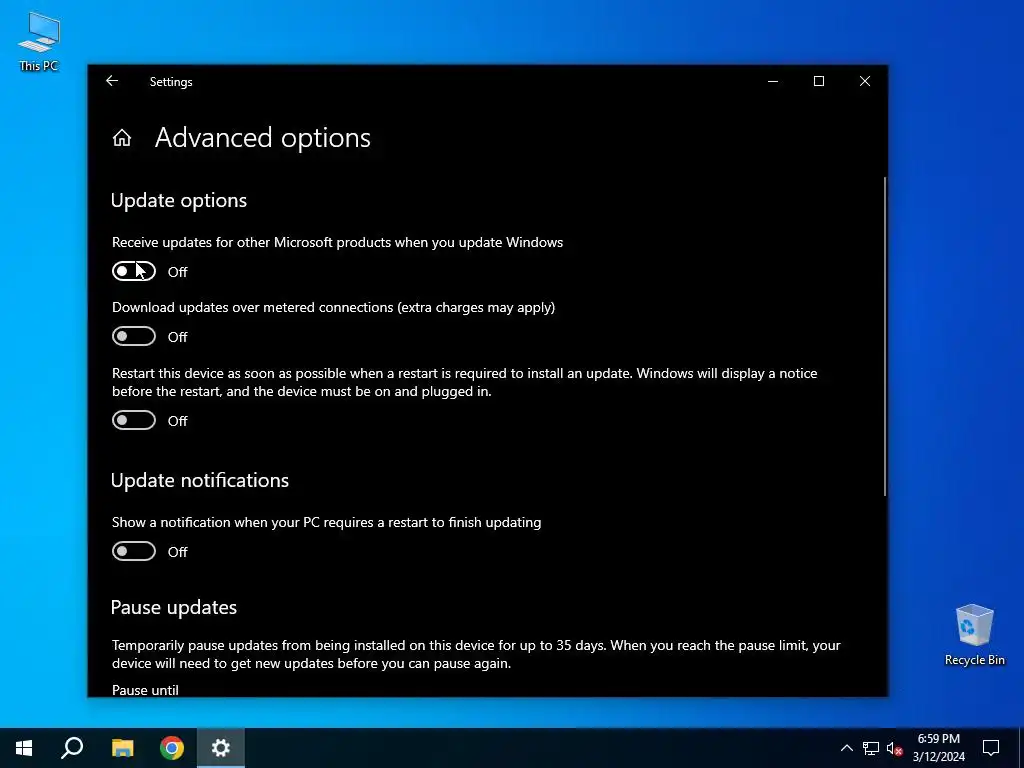Click 'Show a notification when your PC requires' text
Screen dimensions: 1024x768
(327, 522)
